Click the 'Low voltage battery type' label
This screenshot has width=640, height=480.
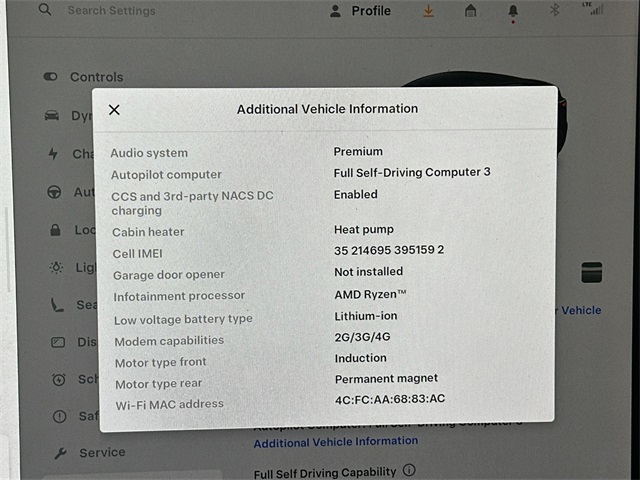pyautogui.click(x=183, y=320)
